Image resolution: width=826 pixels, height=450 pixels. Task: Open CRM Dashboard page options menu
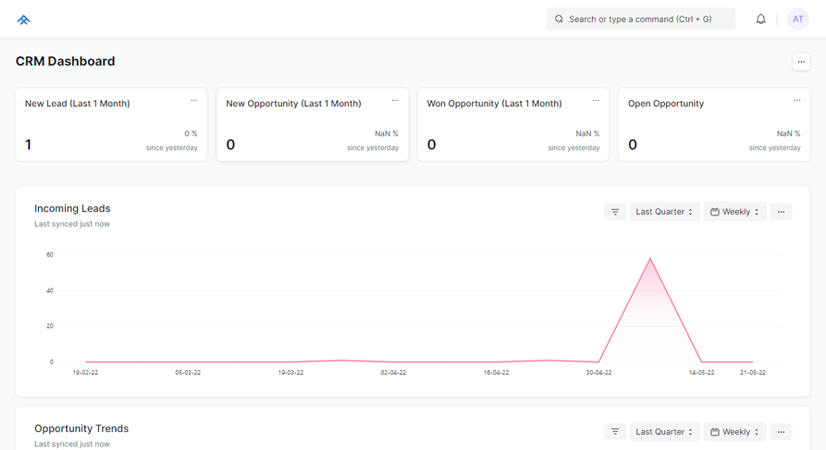click(801, 62)
